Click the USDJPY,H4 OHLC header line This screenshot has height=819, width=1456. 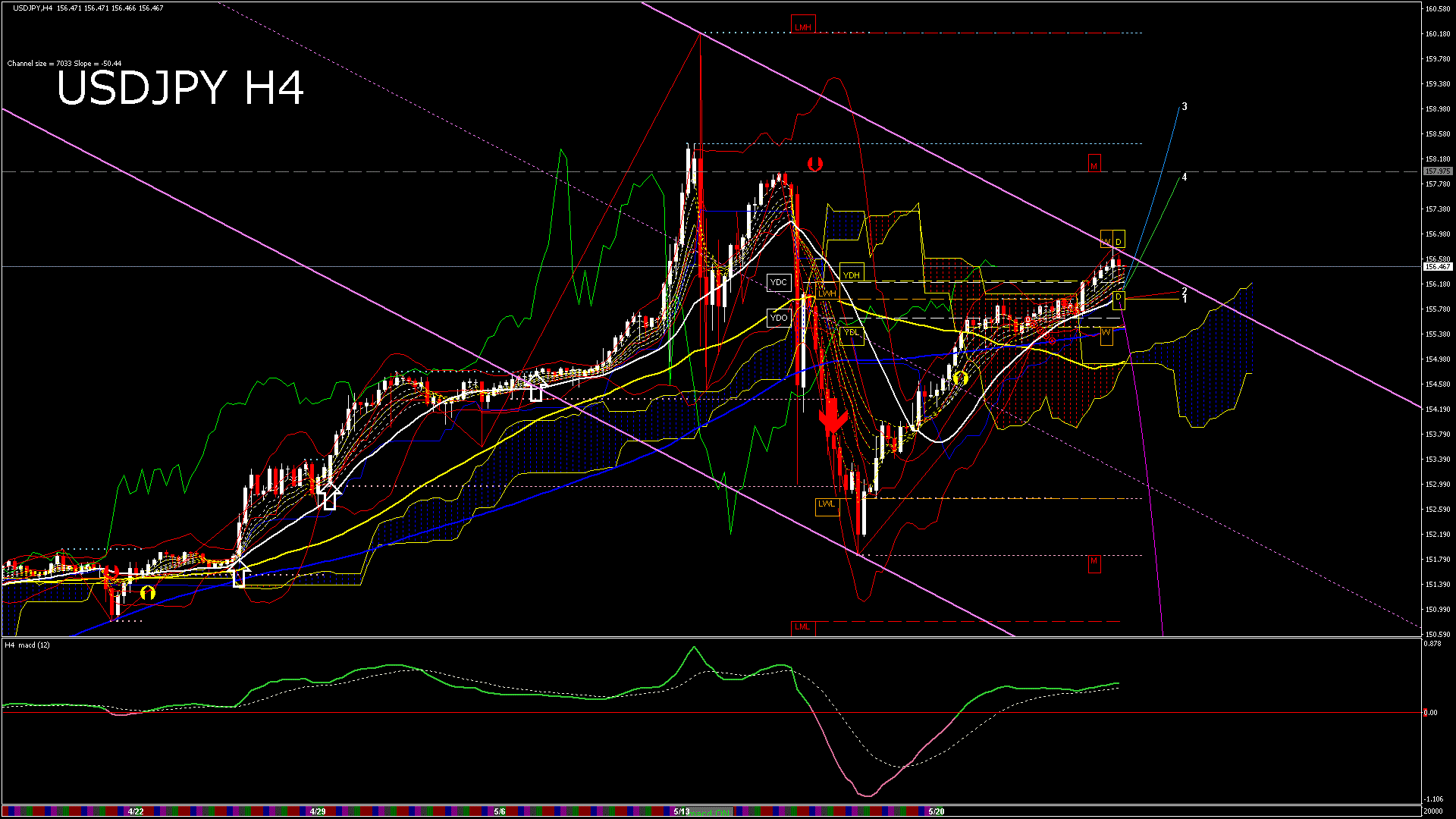88,8
